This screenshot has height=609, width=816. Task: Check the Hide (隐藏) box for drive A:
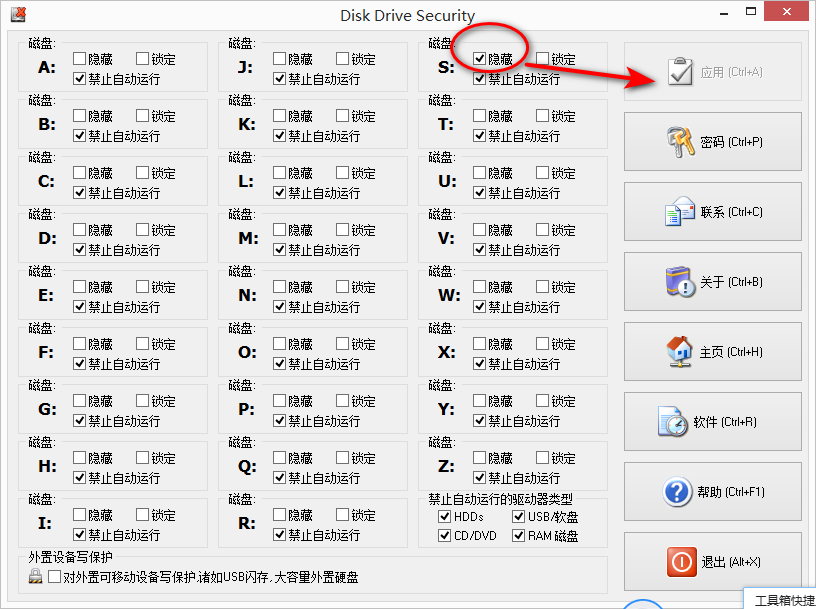80,58
